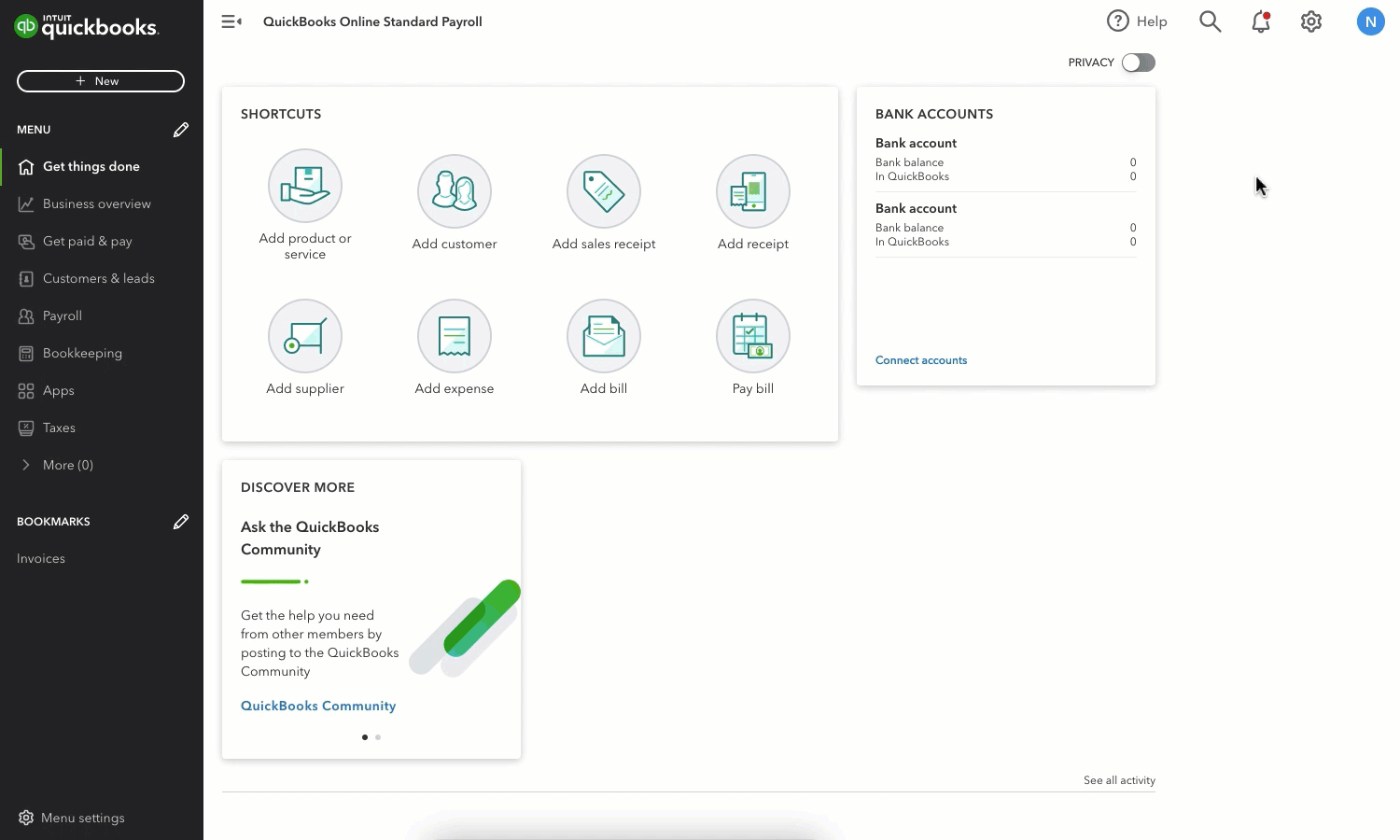Click the Add receipt shortcut icon
The image size is (1400, 840).
(x=753, y=191)
